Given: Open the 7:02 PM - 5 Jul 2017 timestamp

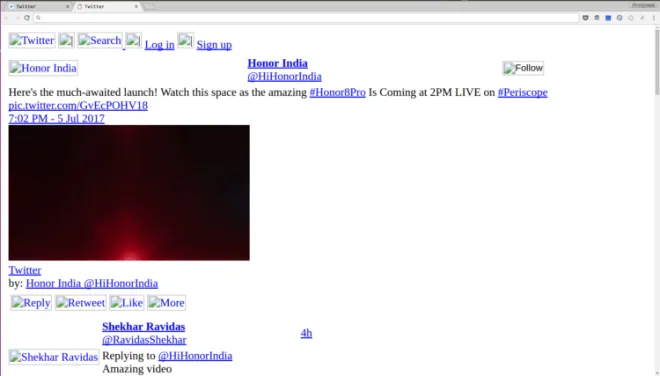Looking at the screenshot, I should pyautogui.click(x=56, y=118).
